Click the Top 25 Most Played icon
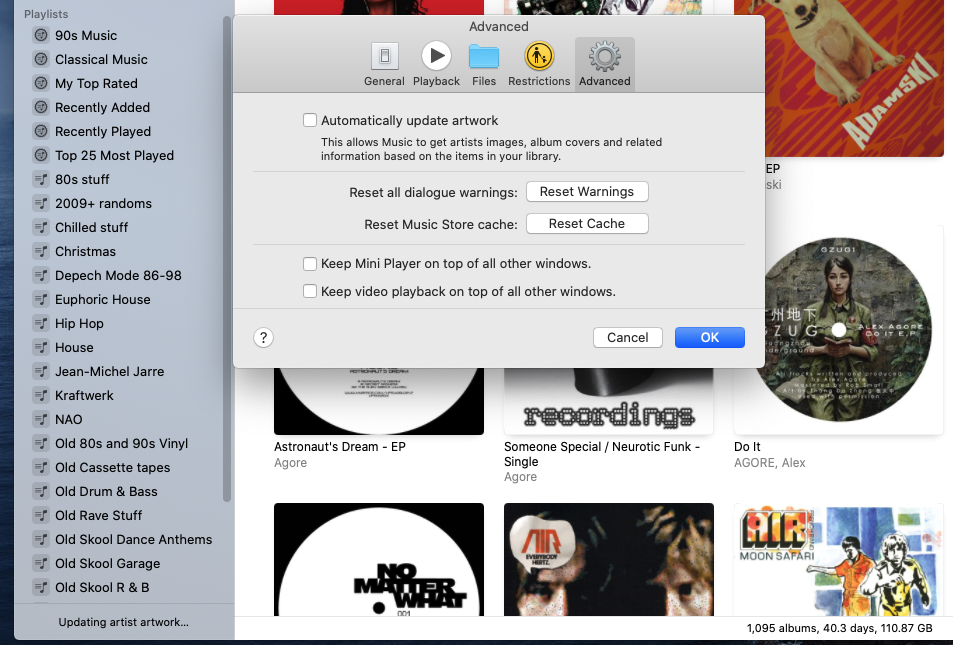Image resolution: width=953 pixels, height=645 pixels. [41, 156]
